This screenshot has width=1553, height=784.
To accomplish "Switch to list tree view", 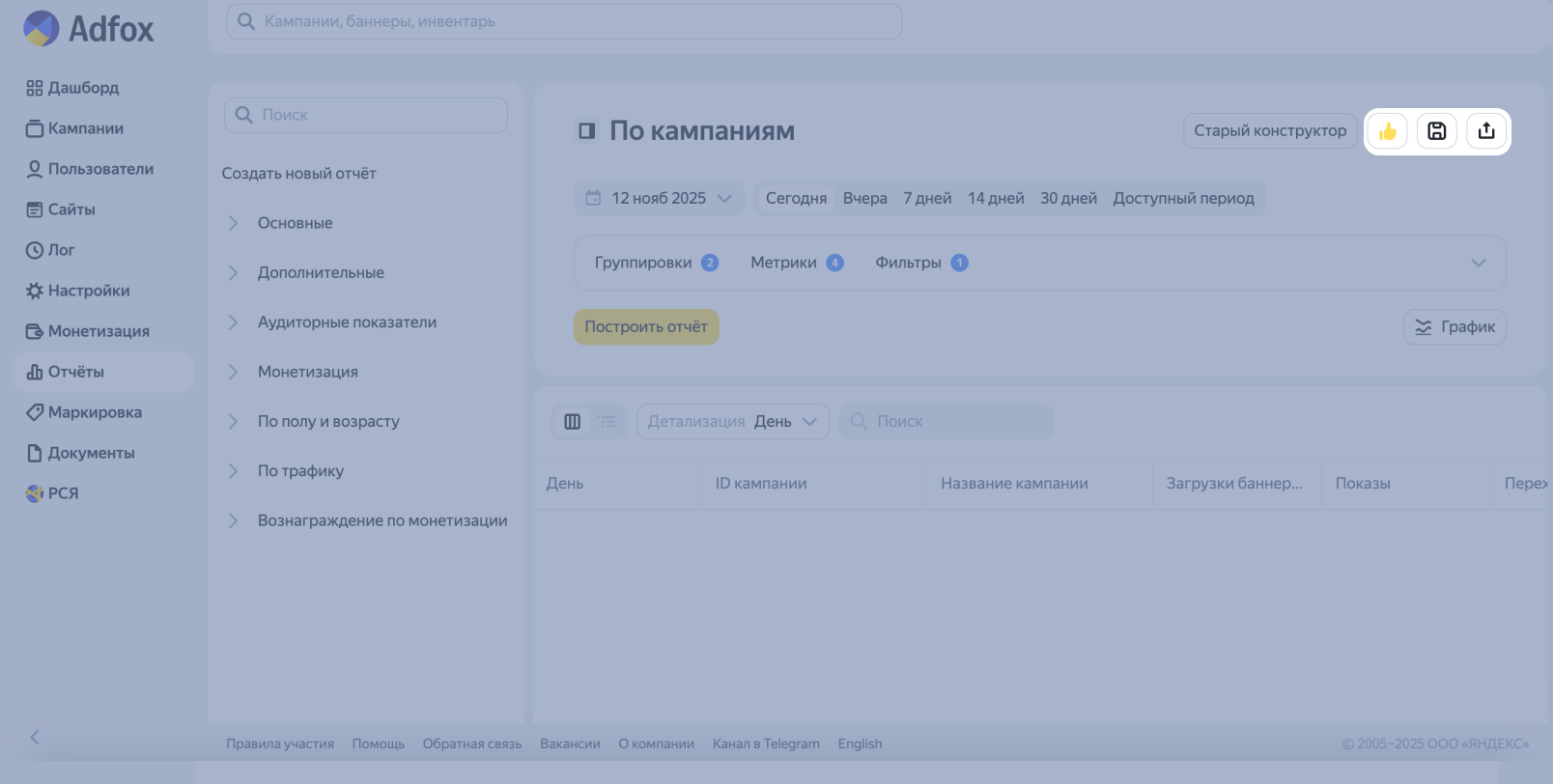I will coord(607,422).
